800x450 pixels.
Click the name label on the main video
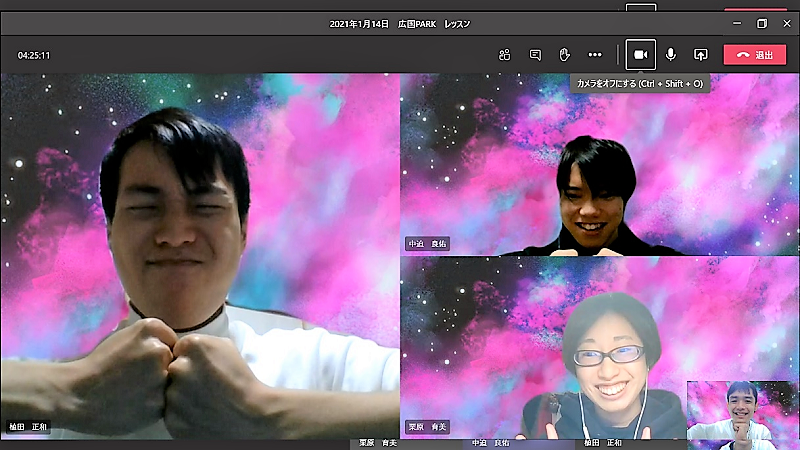click(28, 427)
